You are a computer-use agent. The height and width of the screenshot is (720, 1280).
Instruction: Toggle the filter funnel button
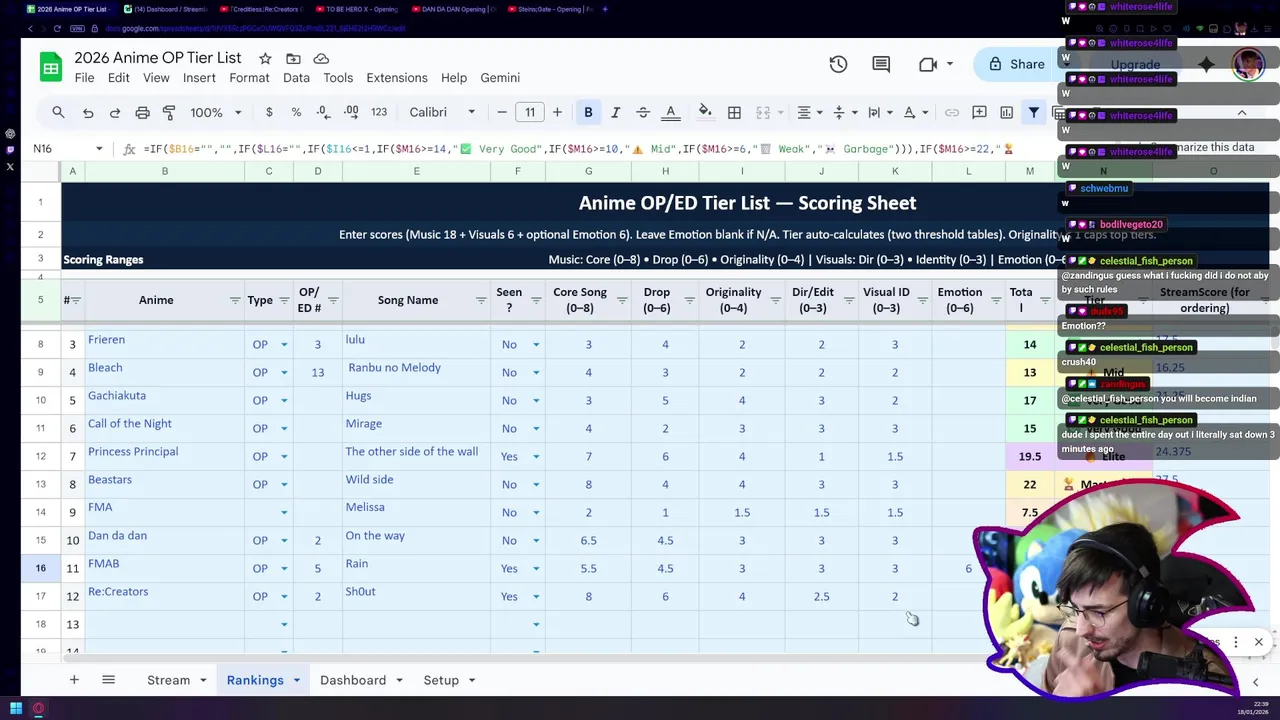pyautogui.click(x=1034, y=112)
